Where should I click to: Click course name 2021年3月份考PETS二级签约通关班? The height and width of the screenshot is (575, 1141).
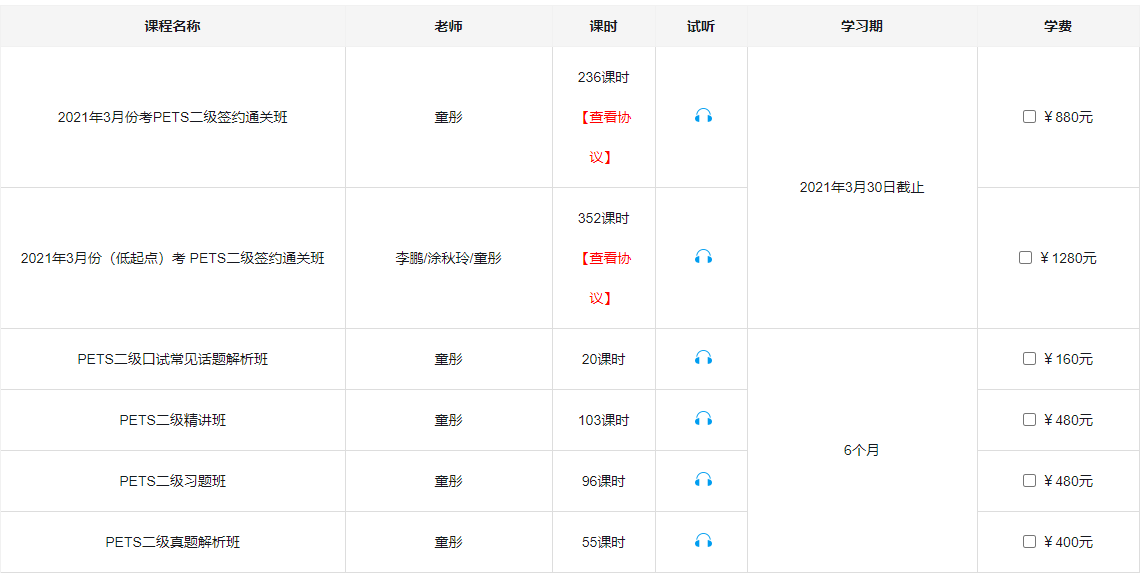[172, 118]
